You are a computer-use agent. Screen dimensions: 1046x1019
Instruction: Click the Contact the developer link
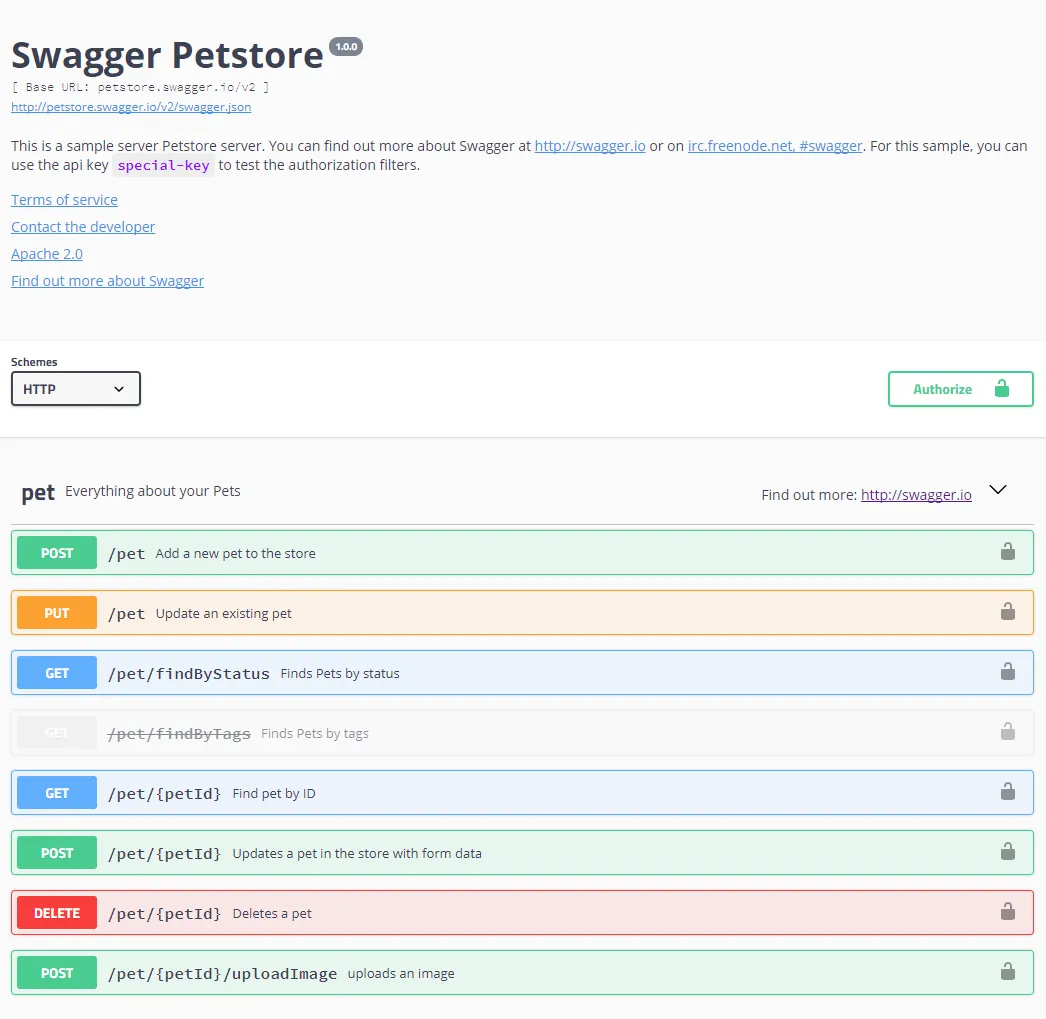[83, 227]
